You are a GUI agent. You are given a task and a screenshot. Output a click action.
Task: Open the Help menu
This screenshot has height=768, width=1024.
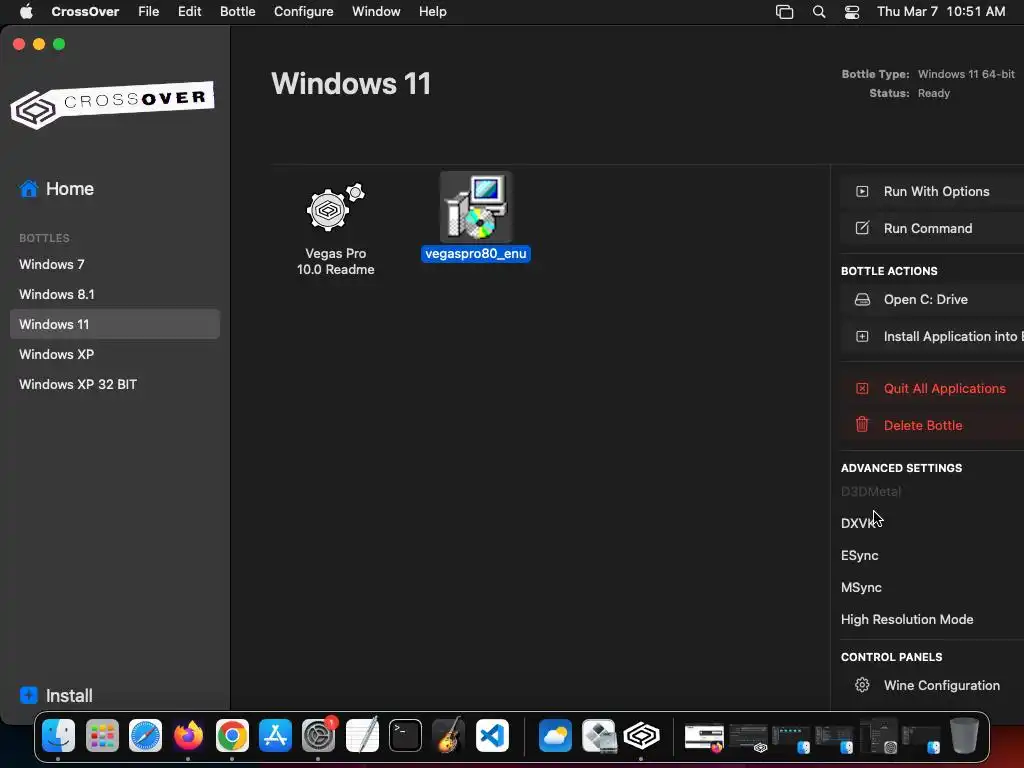click(x=432, y=12)
